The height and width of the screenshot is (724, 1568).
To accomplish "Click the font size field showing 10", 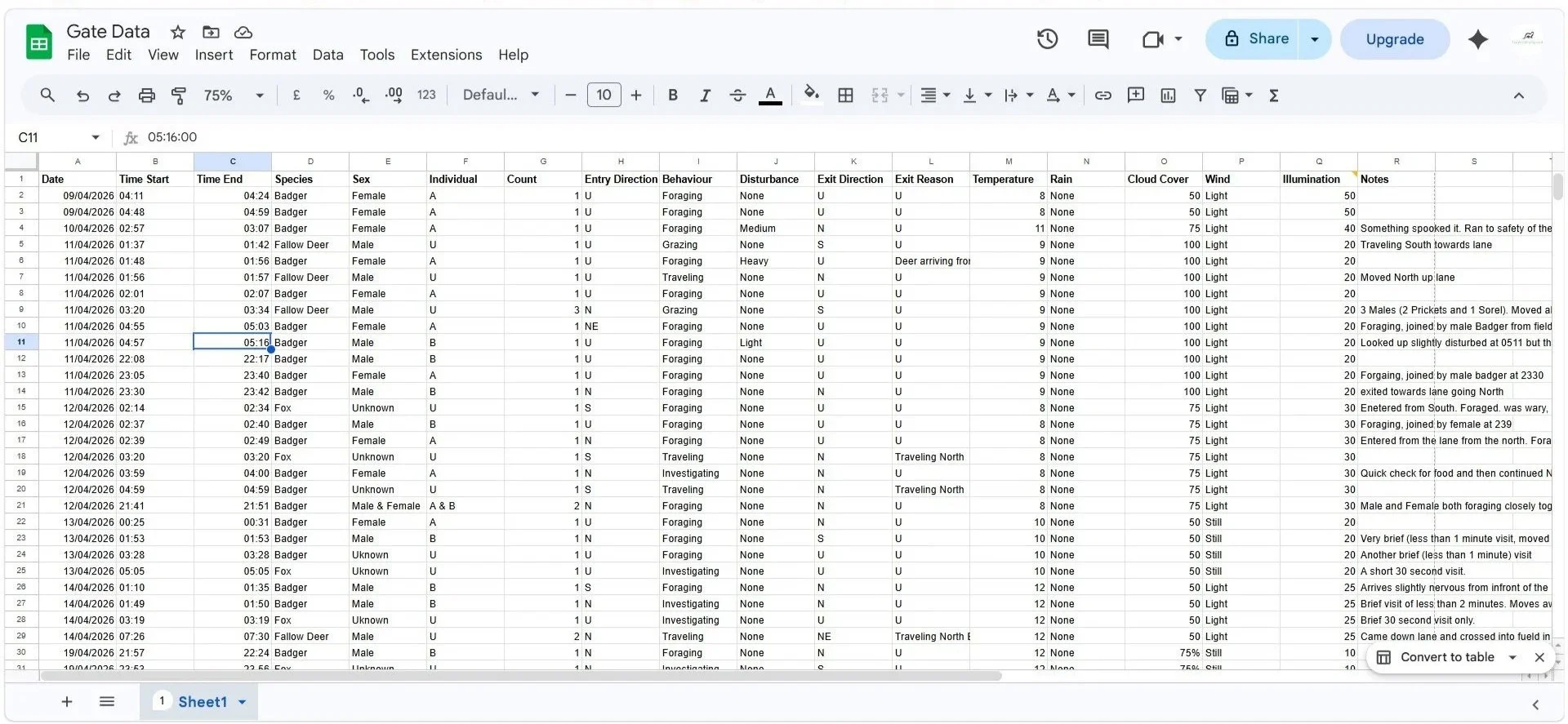I will pyautogui.click(x=604, y=95).
